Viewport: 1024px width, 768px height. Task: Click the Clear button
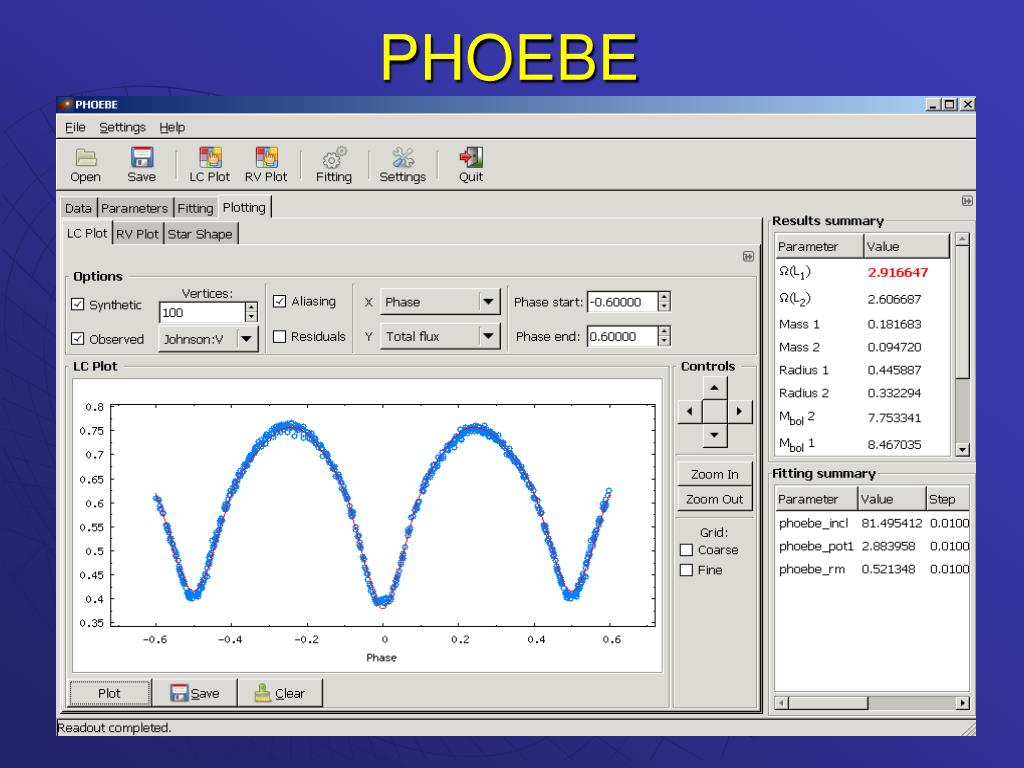point(280,693)
